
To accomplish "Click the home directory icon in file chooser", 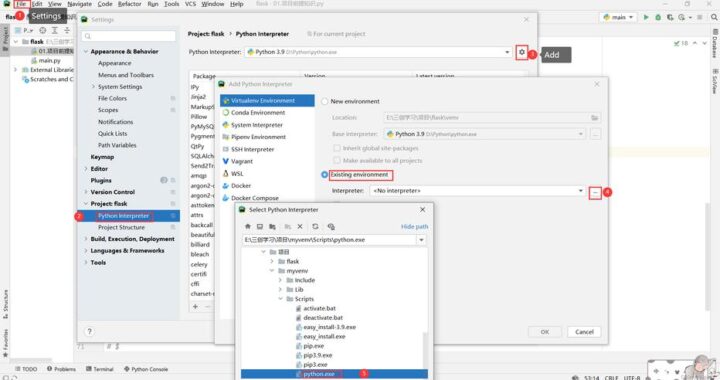I will click(x=248, y=227).
